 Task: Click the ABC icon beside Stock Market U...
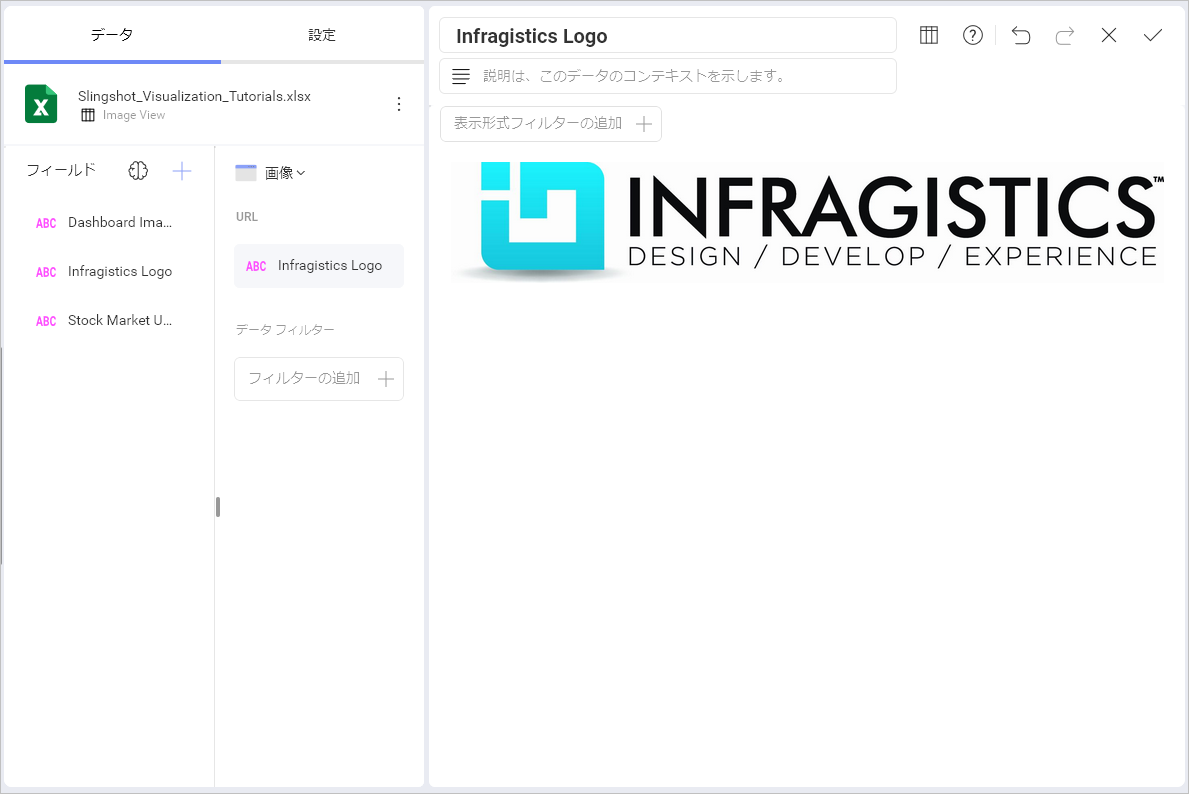coord(46,322)
